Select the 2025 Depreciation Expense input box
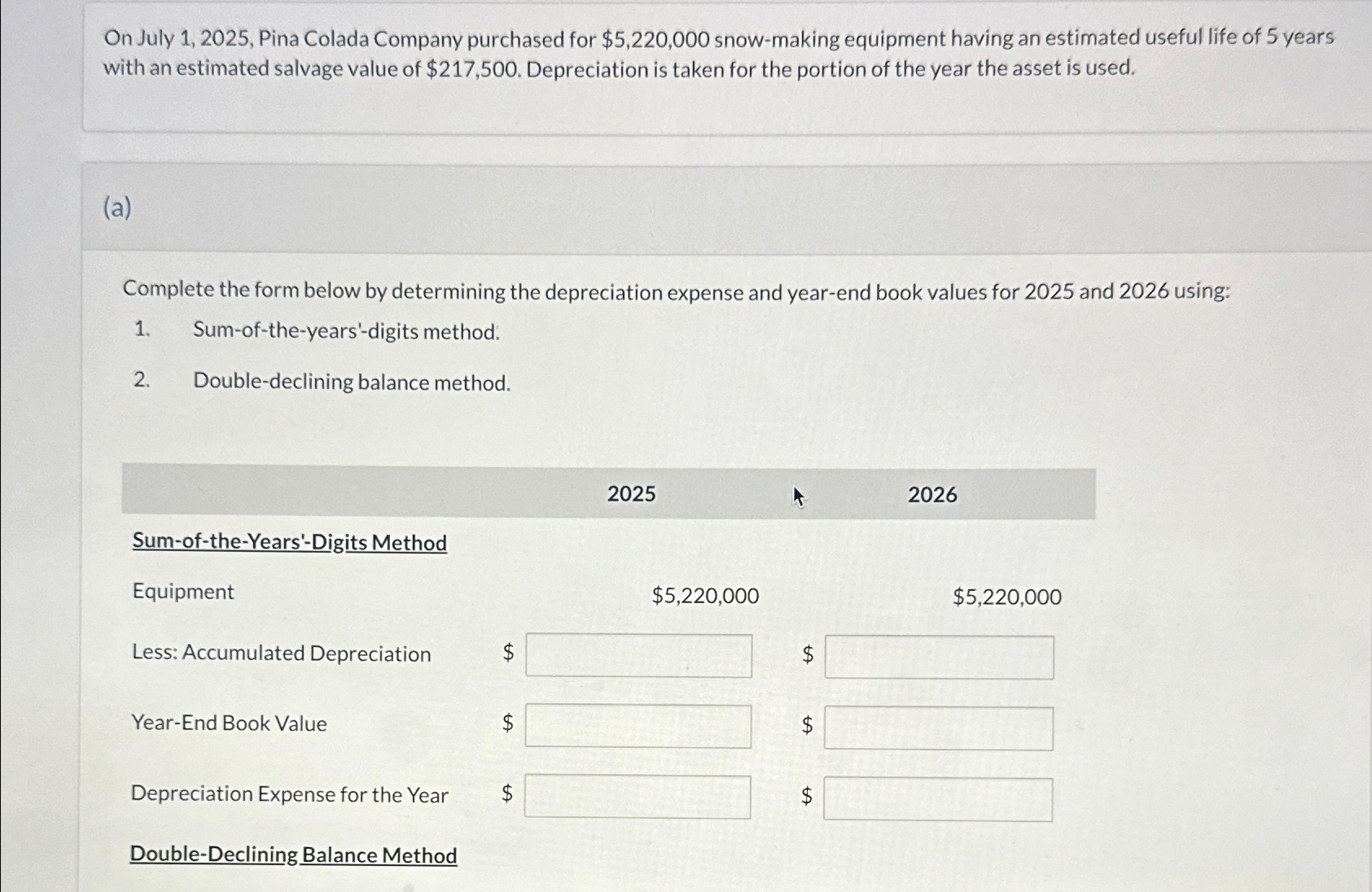The width and height of the screenshot is (1372, 892). pyautogui.click(x=637, y=797)
